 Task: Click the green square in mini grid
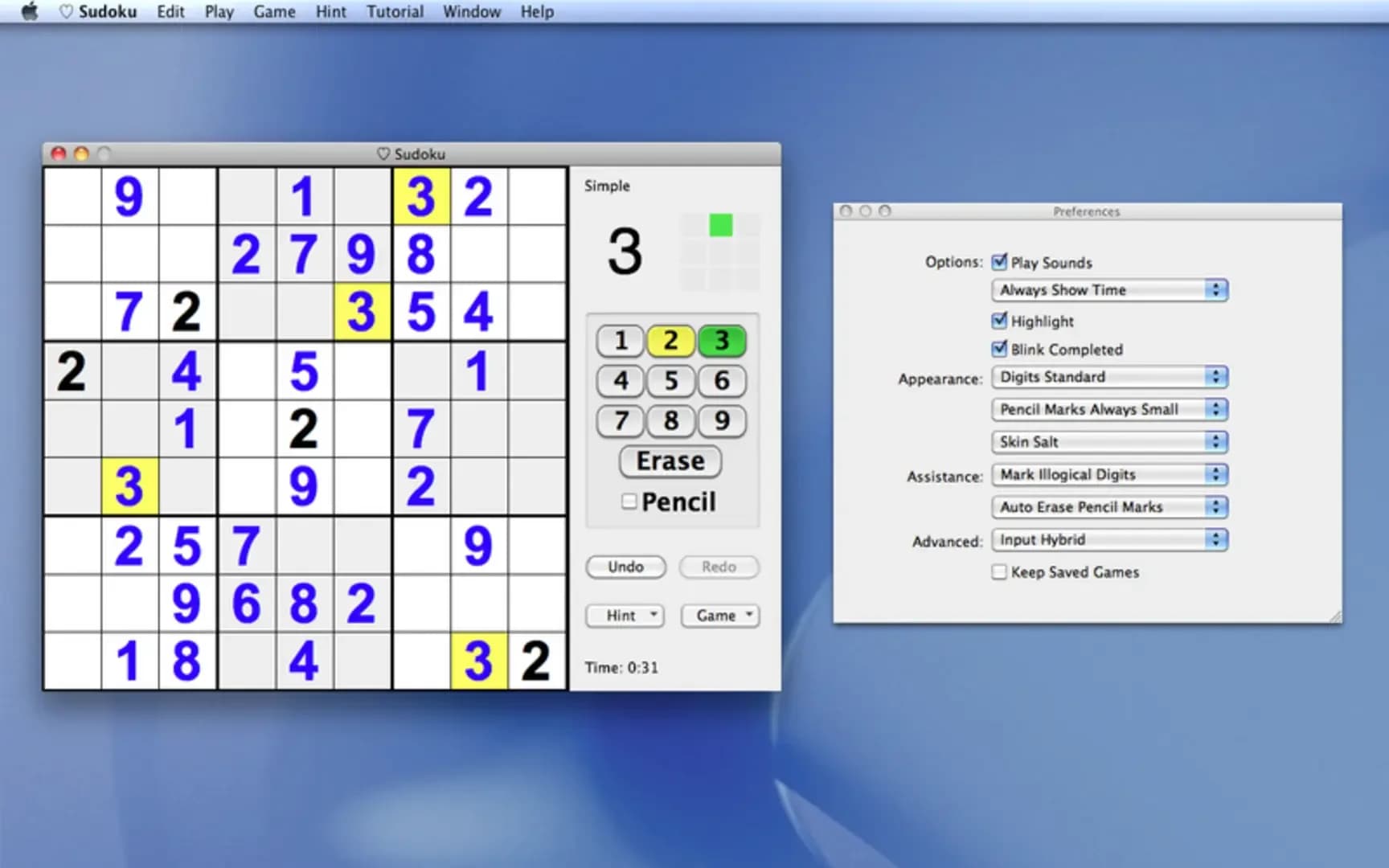[x=721, y=225]
